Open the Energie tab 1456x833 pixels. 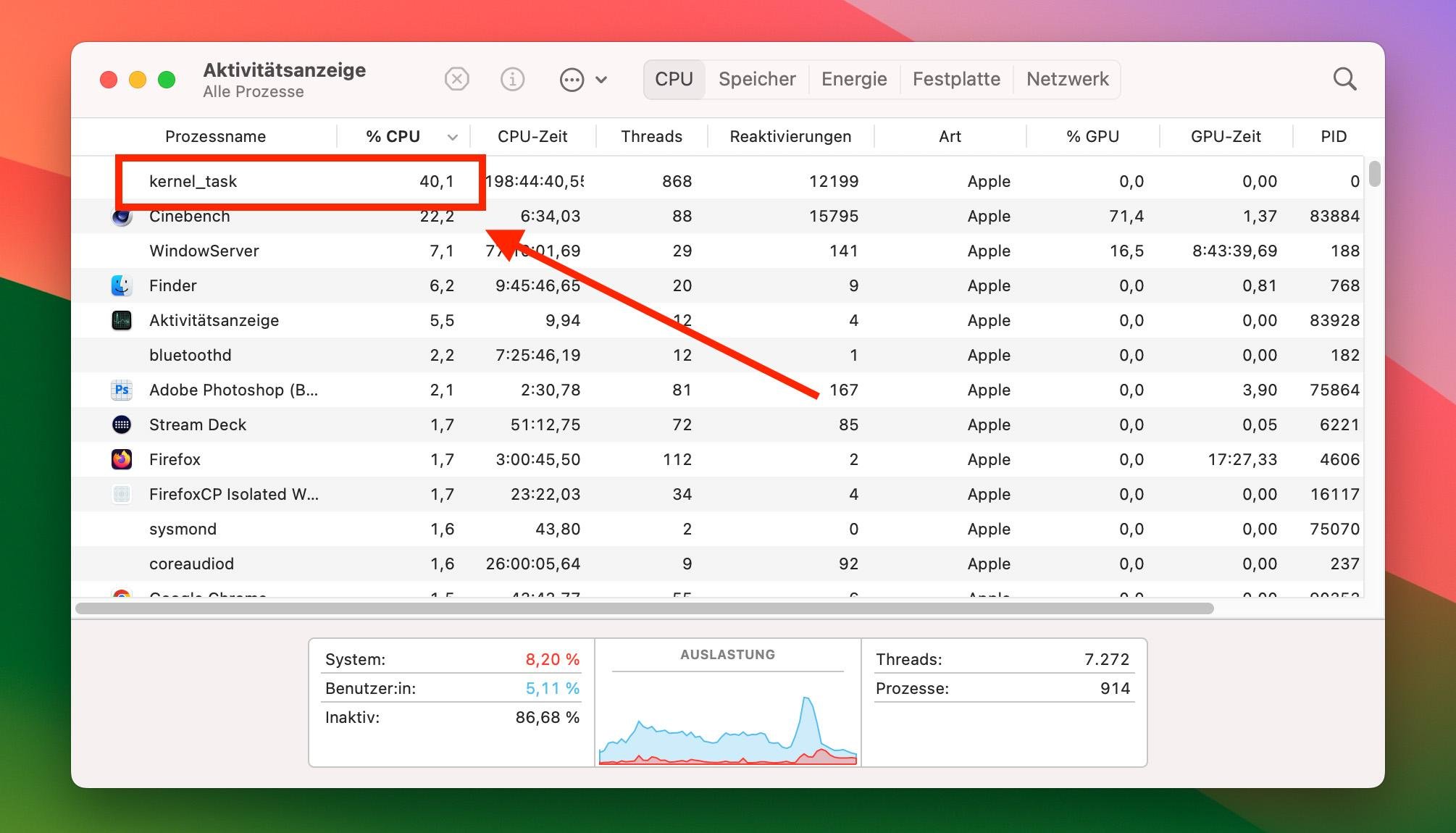(854, 79)
